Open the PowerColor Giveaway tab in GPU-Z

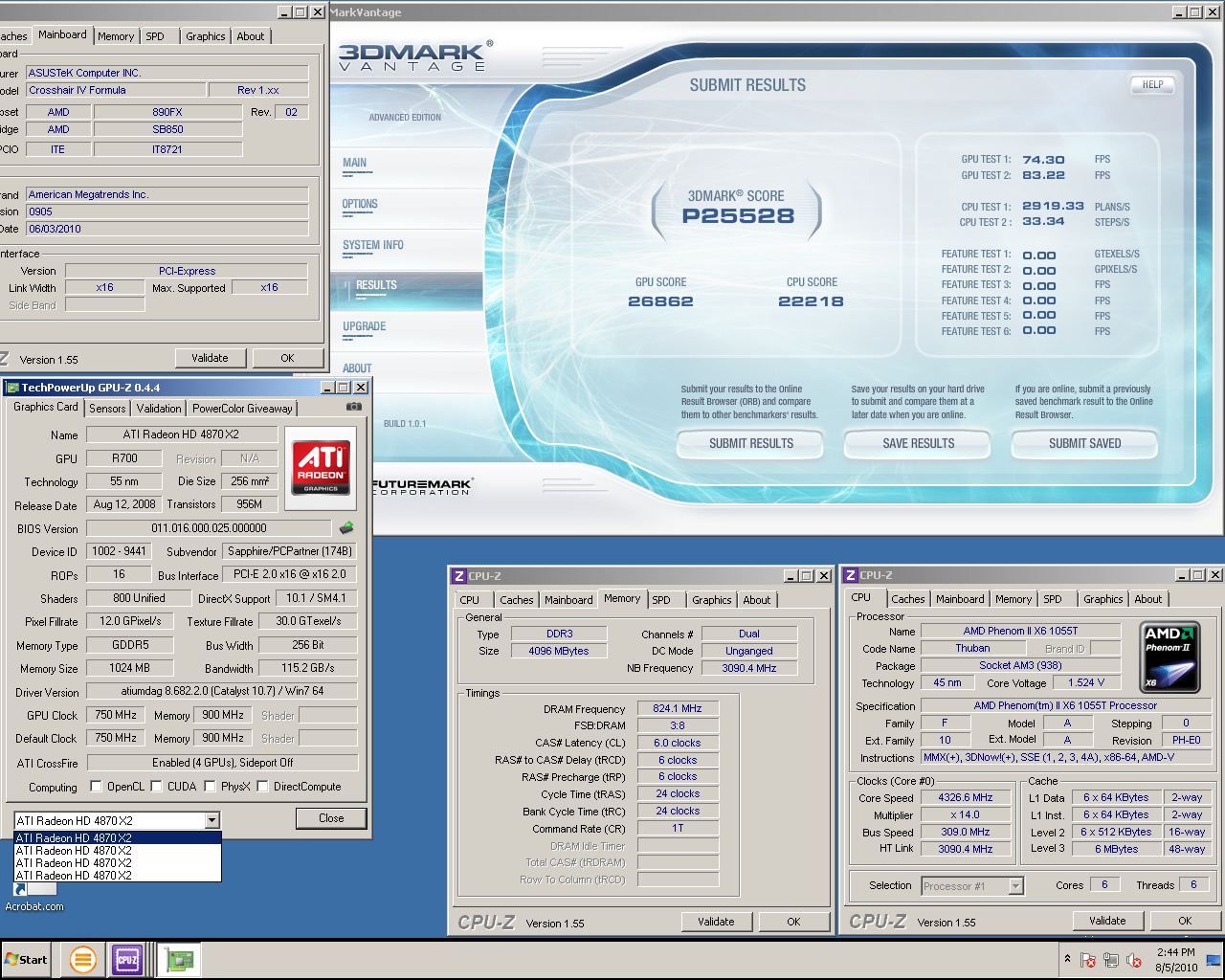point(242,408)
